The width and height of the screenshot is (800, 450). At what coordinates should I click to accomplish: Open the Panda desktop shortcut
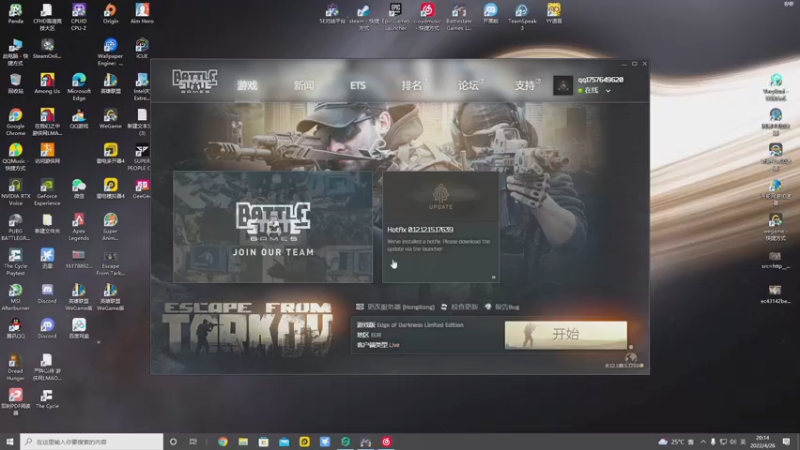[15, 14]
